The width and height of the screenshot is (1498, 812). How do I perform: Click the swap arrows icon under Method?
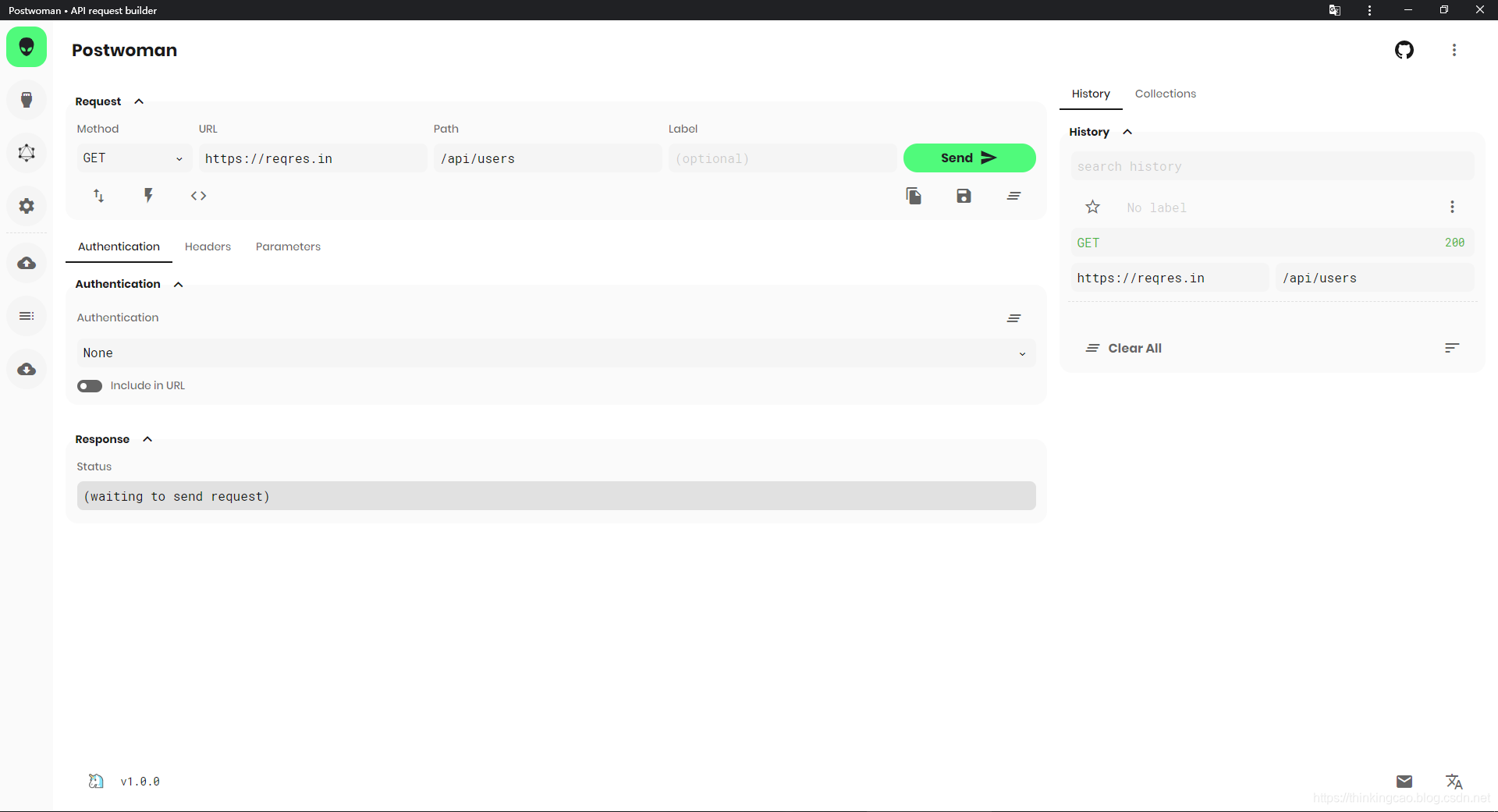tap(98, 196)
